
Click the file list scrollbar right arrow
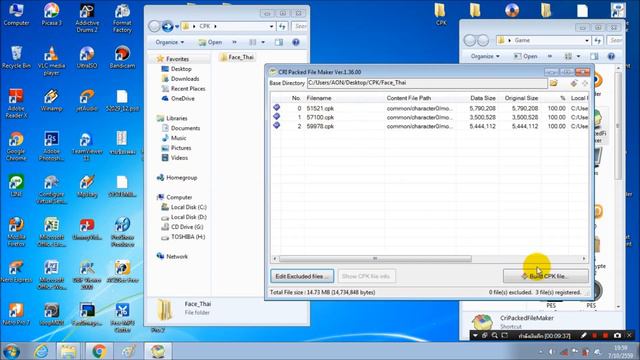click(x=584, y=258)
